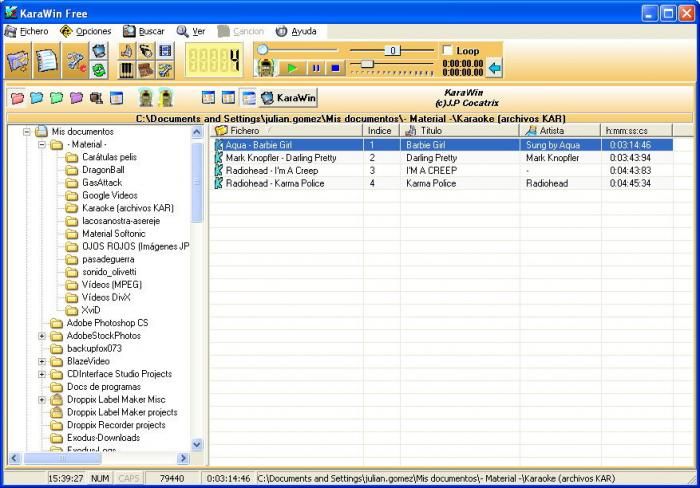The width and height of the screenshot is (700, 488).
Task: Collapse the Mis documentos tree node
Action: [29, 131]
